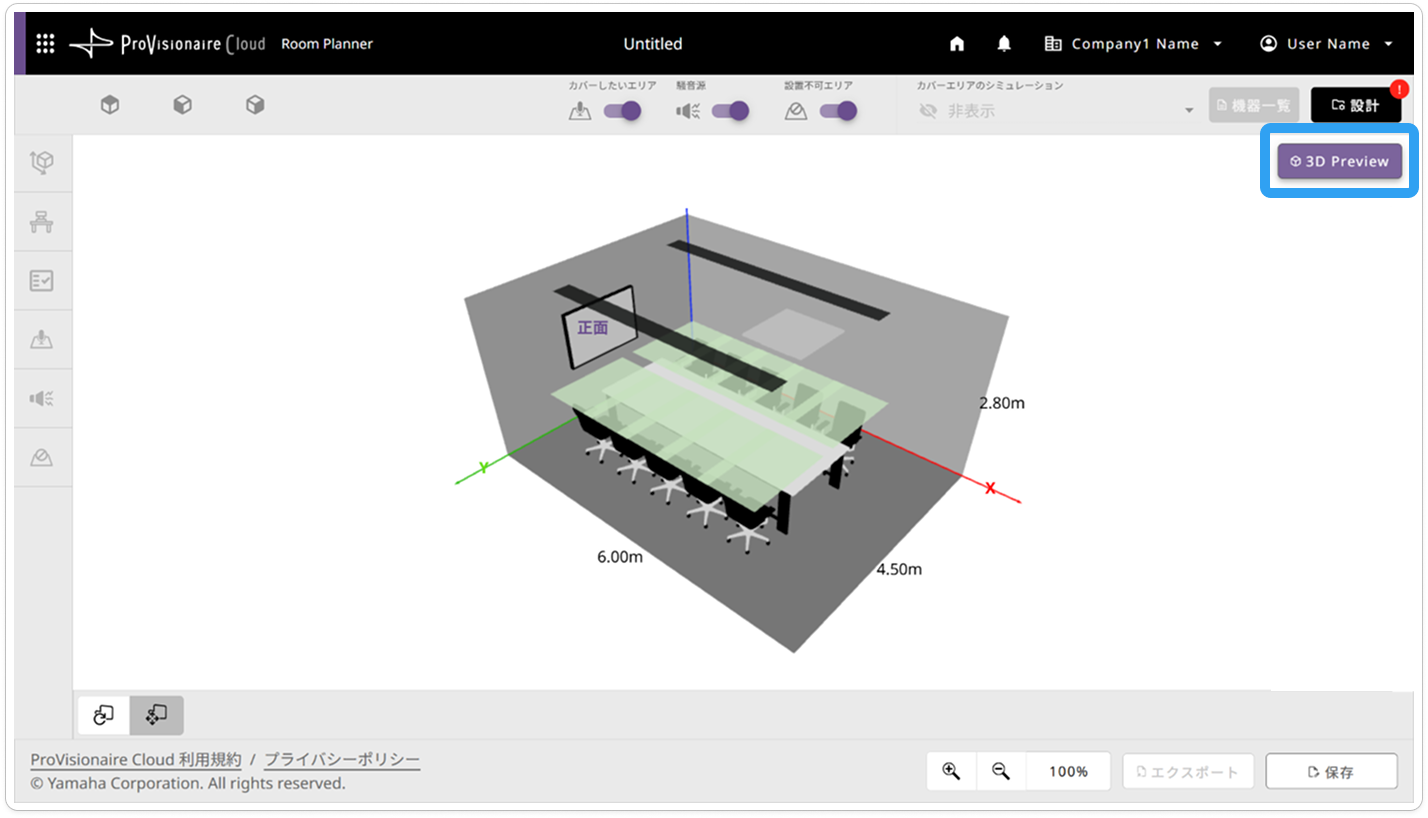Click the 3D Preview button
The height and width of the screenshot is (818, 1428).
[1339, 161]
